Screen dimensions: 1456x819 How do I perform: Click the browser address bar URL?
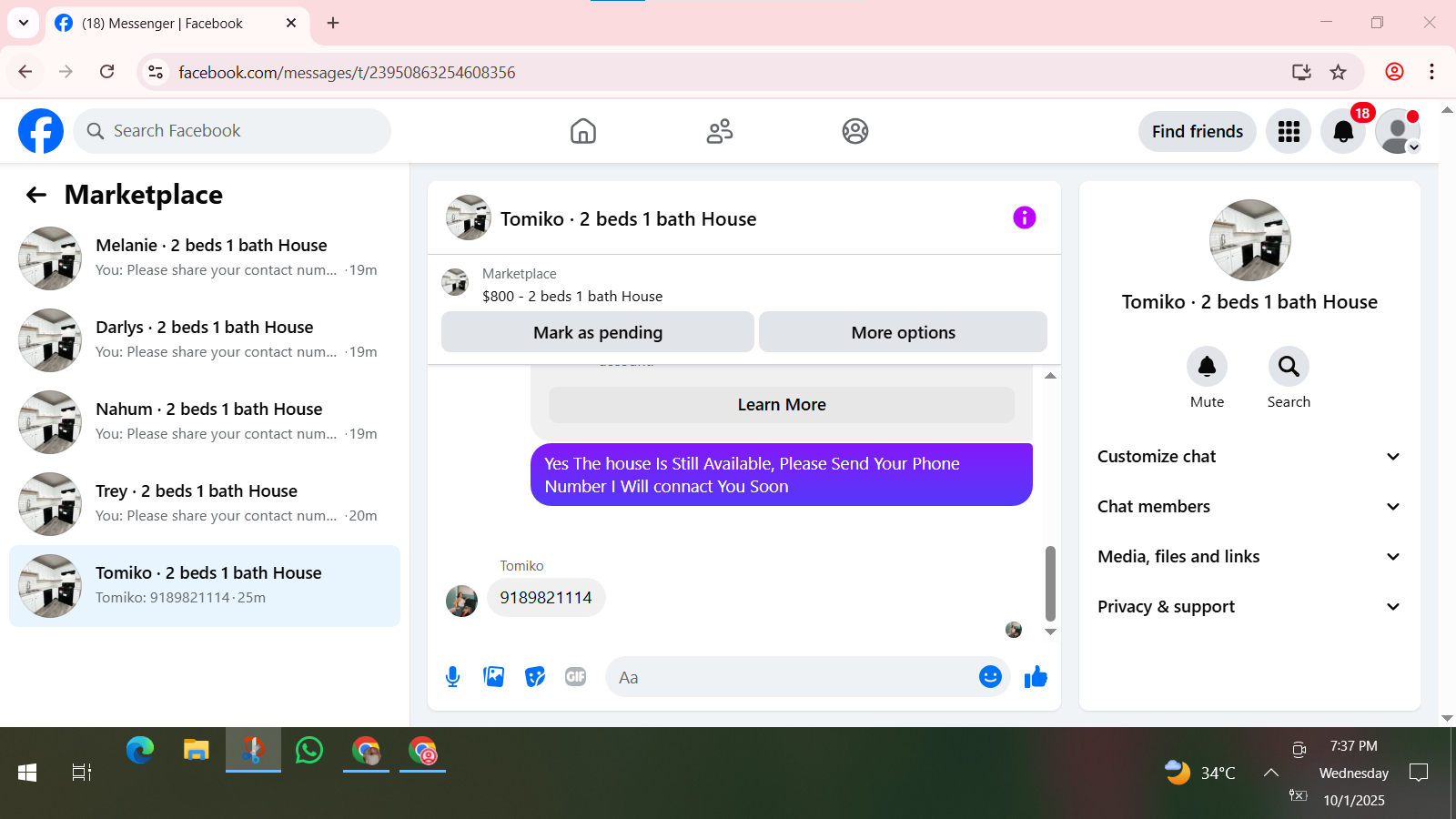[347, 72]
